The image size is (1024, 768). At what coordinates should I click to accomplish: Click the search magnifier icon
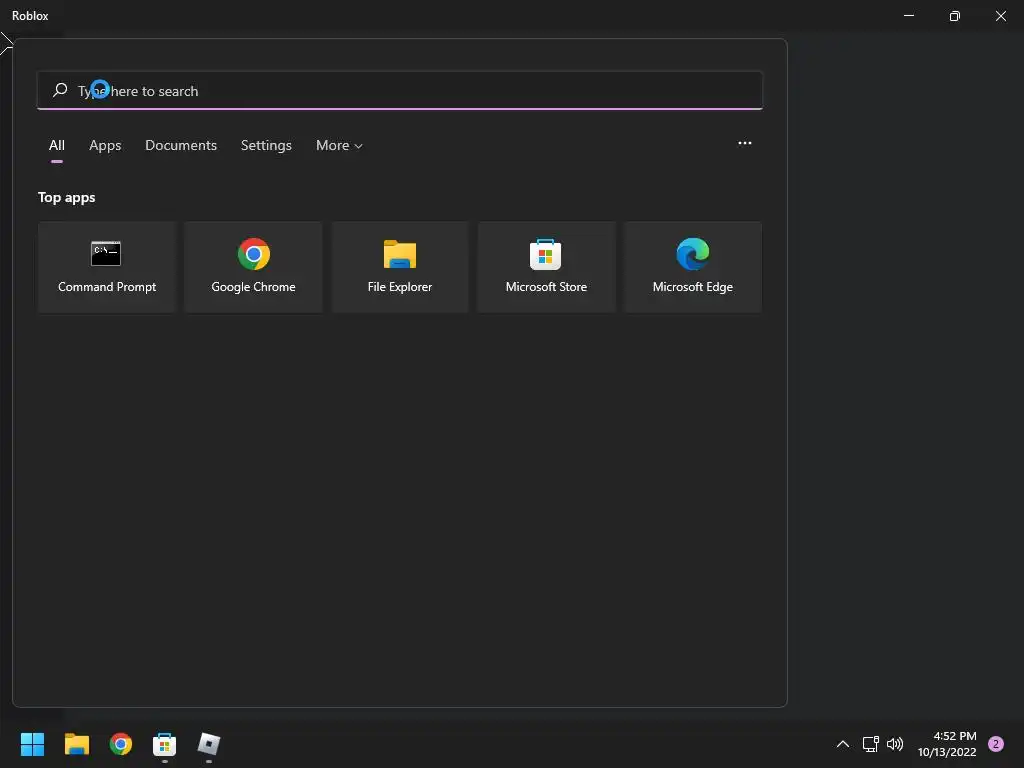coord(60,90)
